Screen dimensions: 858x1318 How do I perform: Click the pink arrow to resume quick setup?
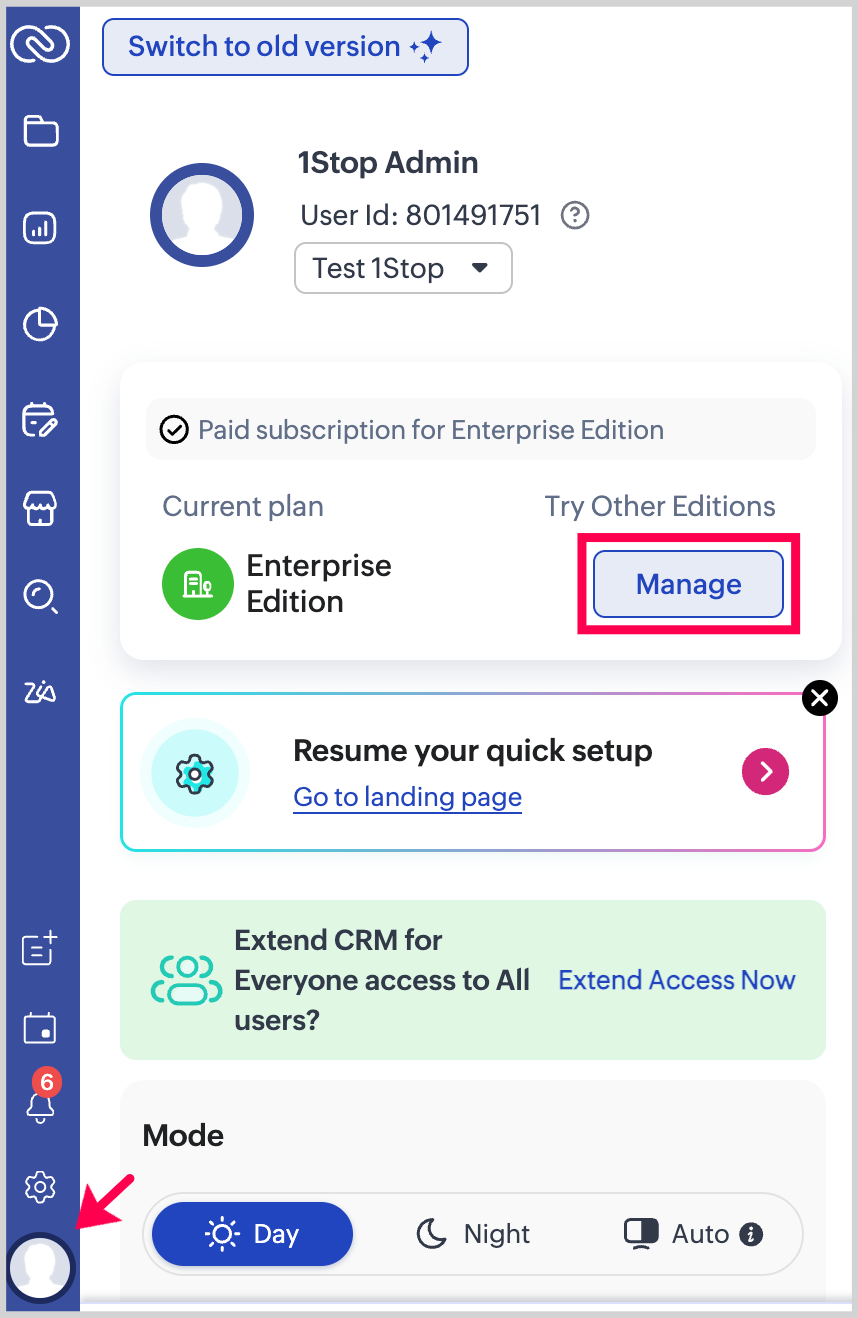[x=765, y=770]
